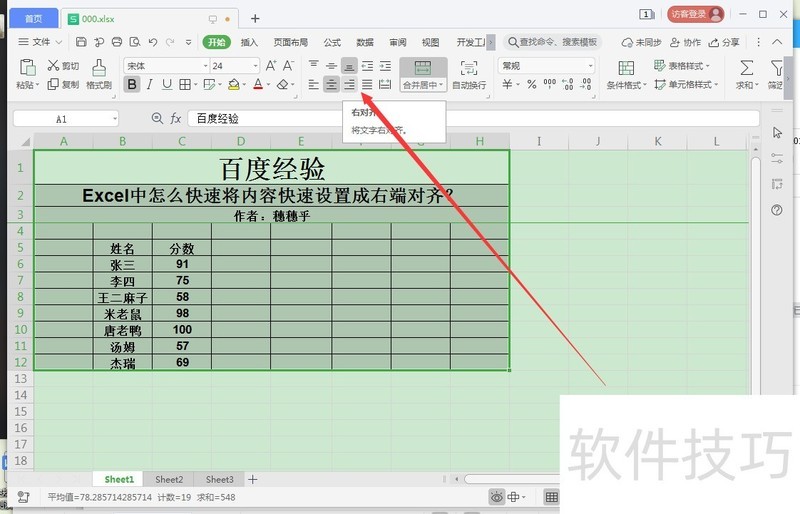The width and height of the screenshot is (800, 514).
Task: Decrease the decimal places
Action: click(x=586, y=84)
